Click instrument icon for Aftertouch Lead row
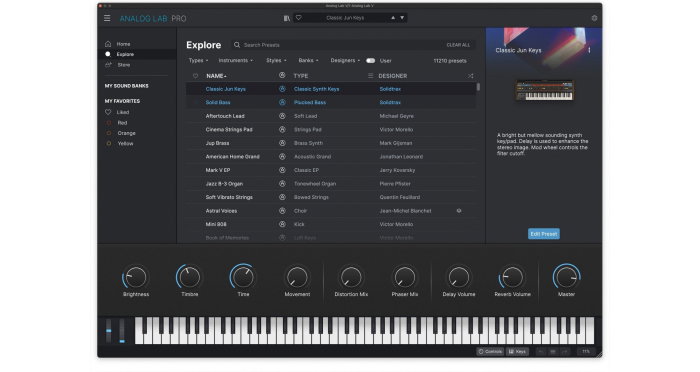Viewport: 700px width, 372px height. pyautogui.click(x=282, y=116)
